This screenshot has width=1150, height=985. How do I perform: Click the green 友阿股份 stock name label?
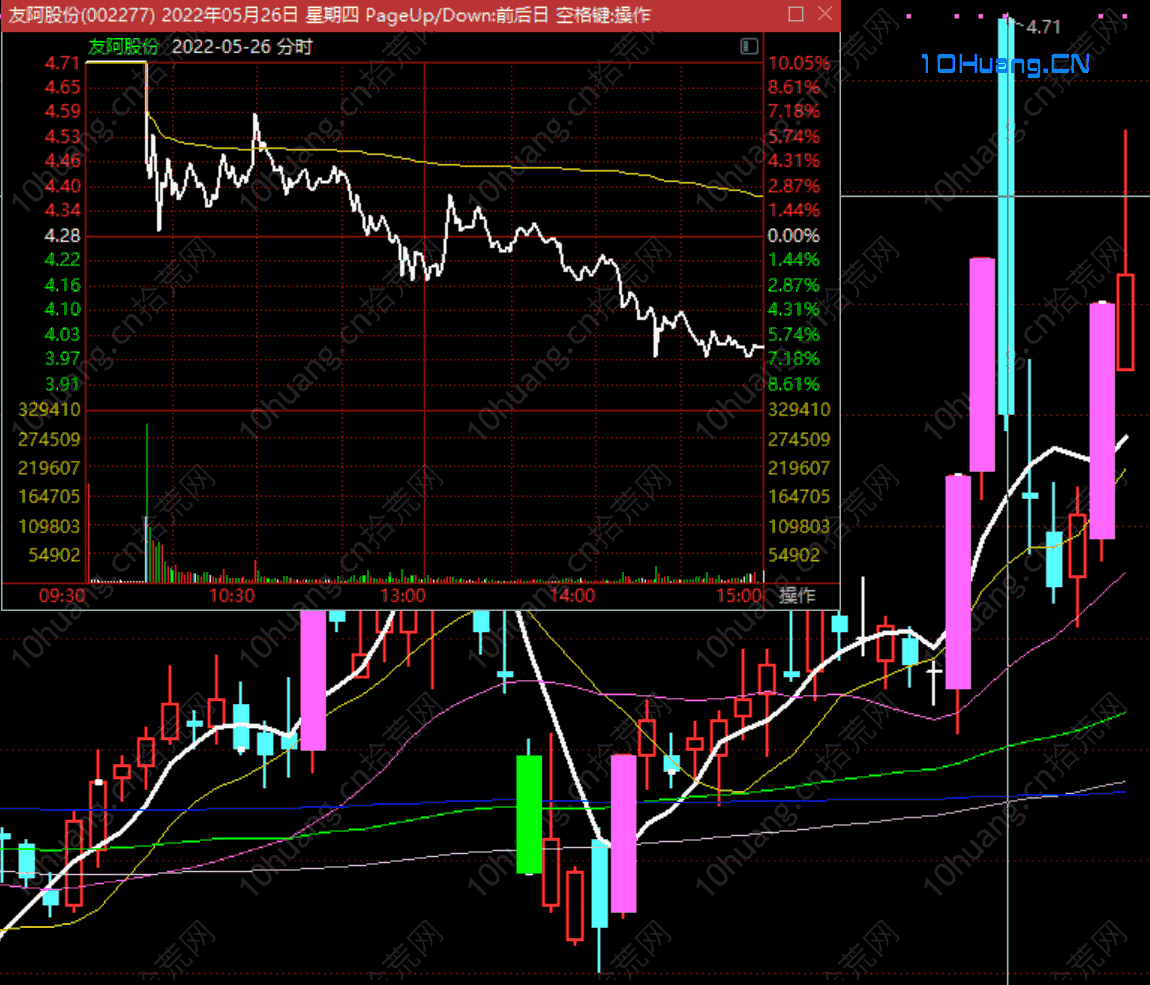click(x=123, y=47)
